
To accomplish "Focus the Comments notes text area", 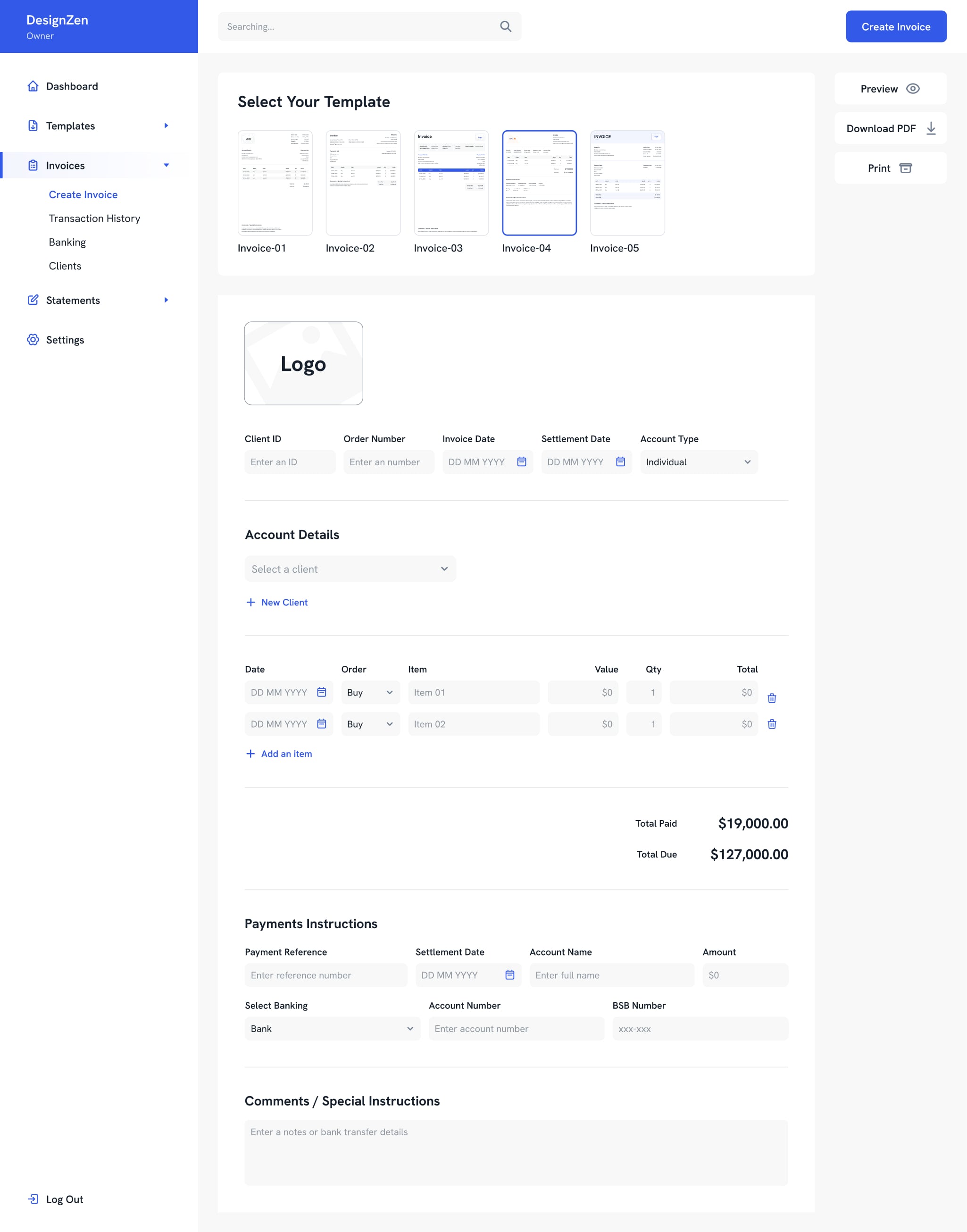I will (x=516, y=1153).
